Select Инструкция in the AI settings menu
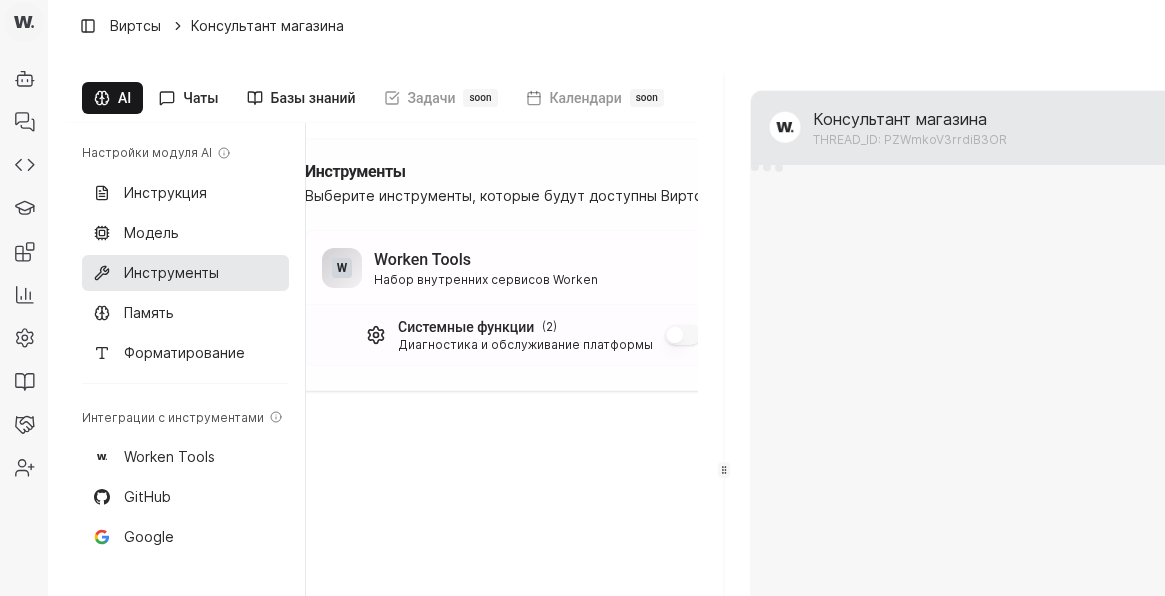This screenshot has height=596, width=1165. pyautogui.click(x=165, y=193)
